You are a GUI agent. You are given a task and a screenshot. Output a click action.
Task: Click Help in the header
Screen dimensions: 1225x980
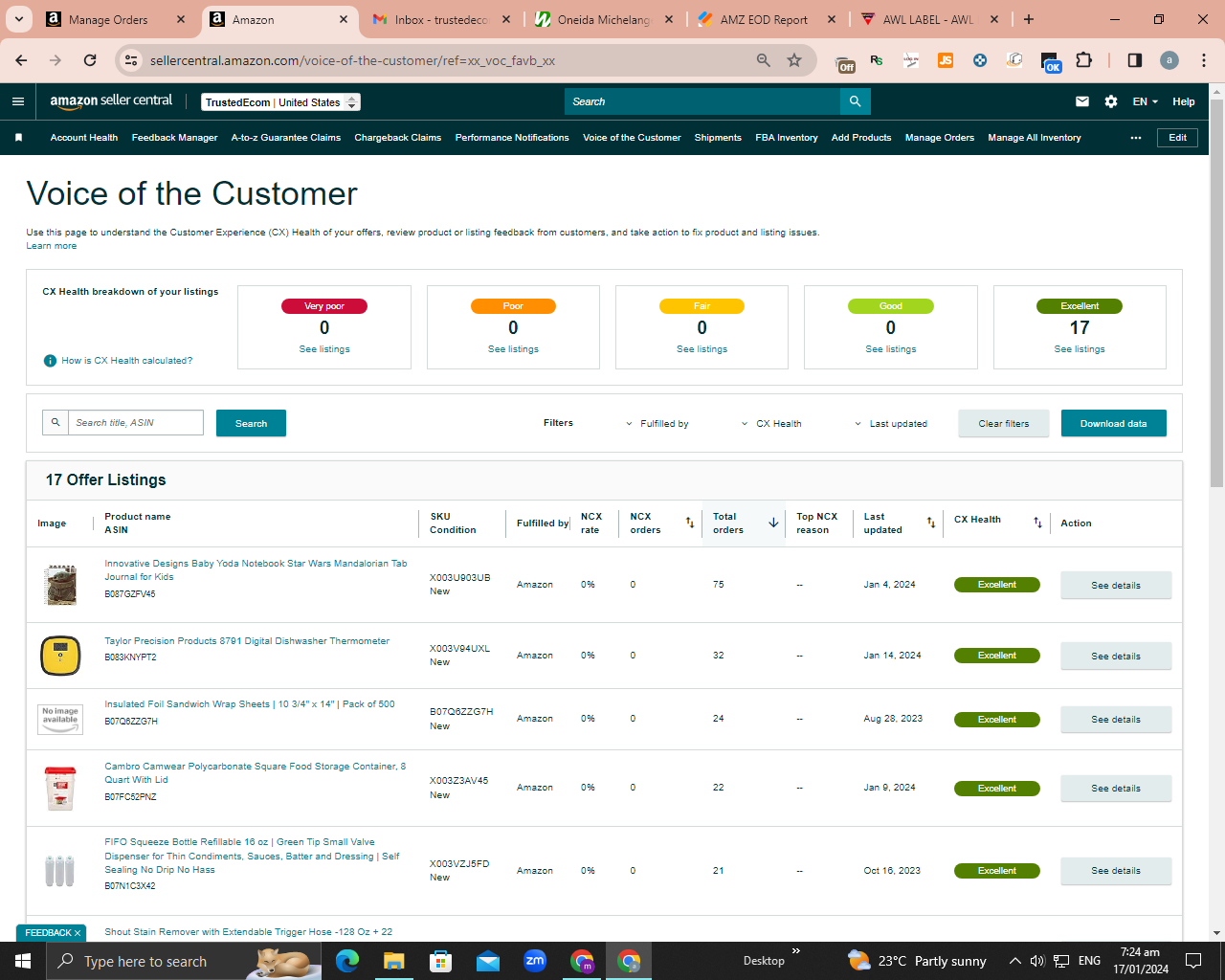(1184, 101)
